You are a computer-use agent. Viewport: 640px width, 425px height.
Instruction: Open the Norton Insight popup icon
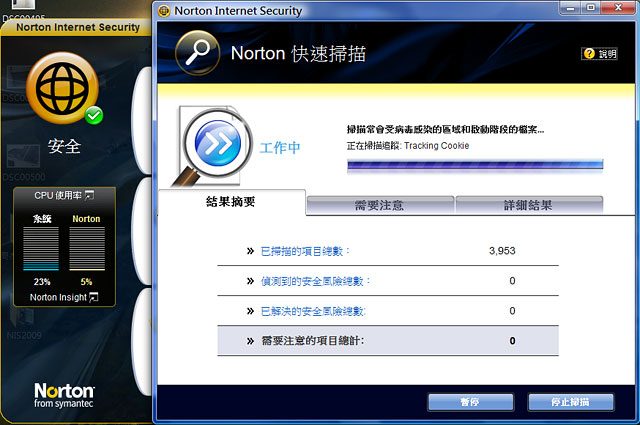tap(93, 297)
